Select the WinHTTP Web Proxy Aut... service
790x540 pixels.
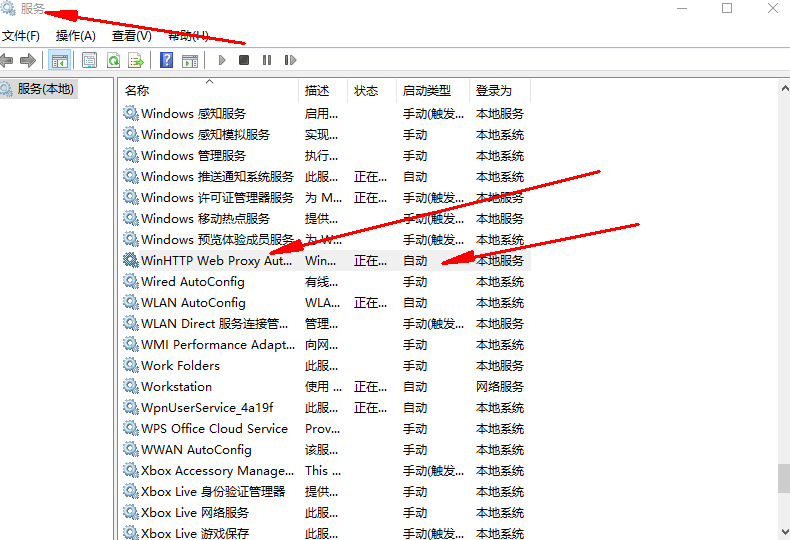[x=326, y=260]
